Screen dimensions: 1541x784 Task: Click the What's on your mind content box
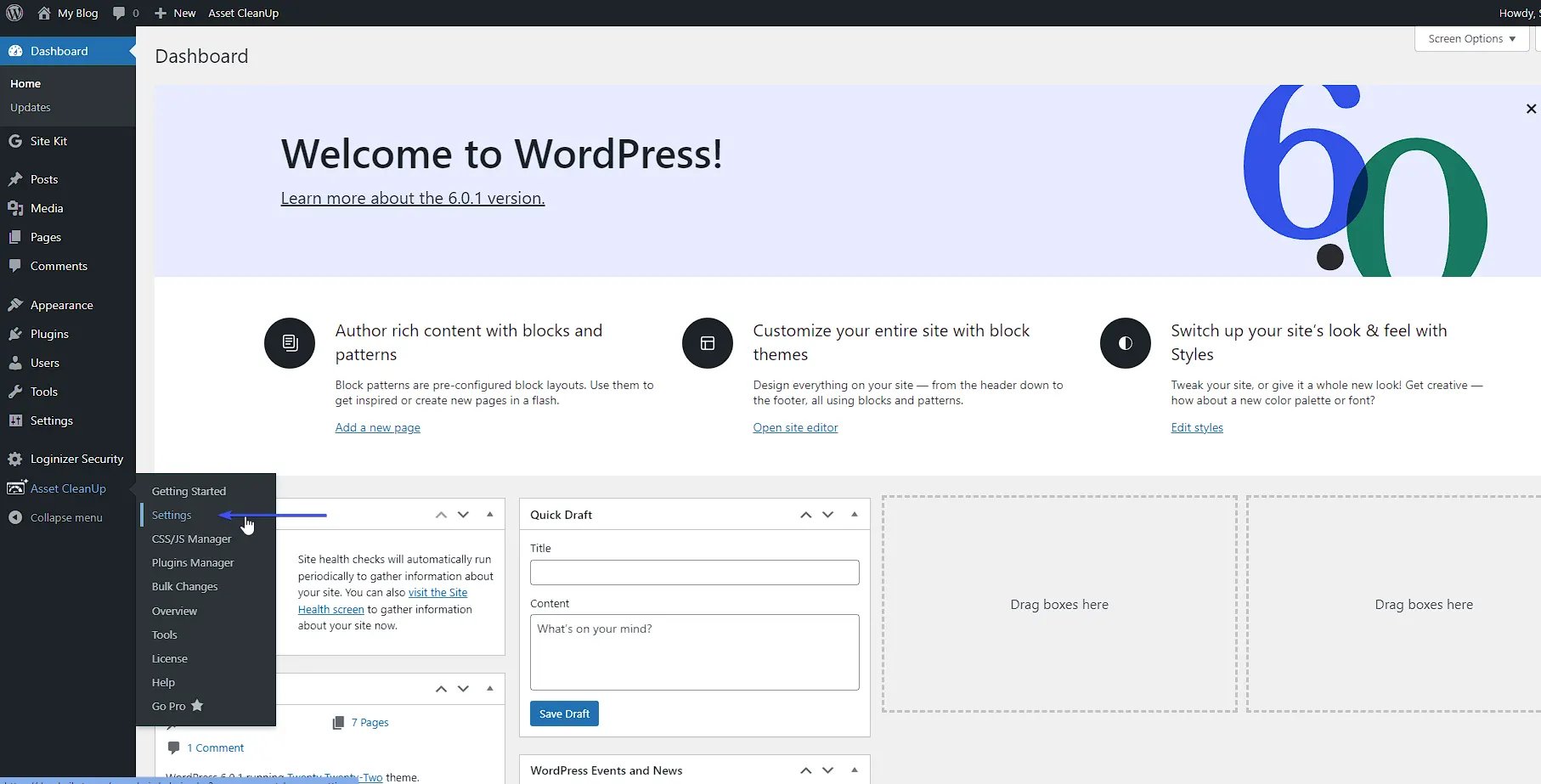695,652
